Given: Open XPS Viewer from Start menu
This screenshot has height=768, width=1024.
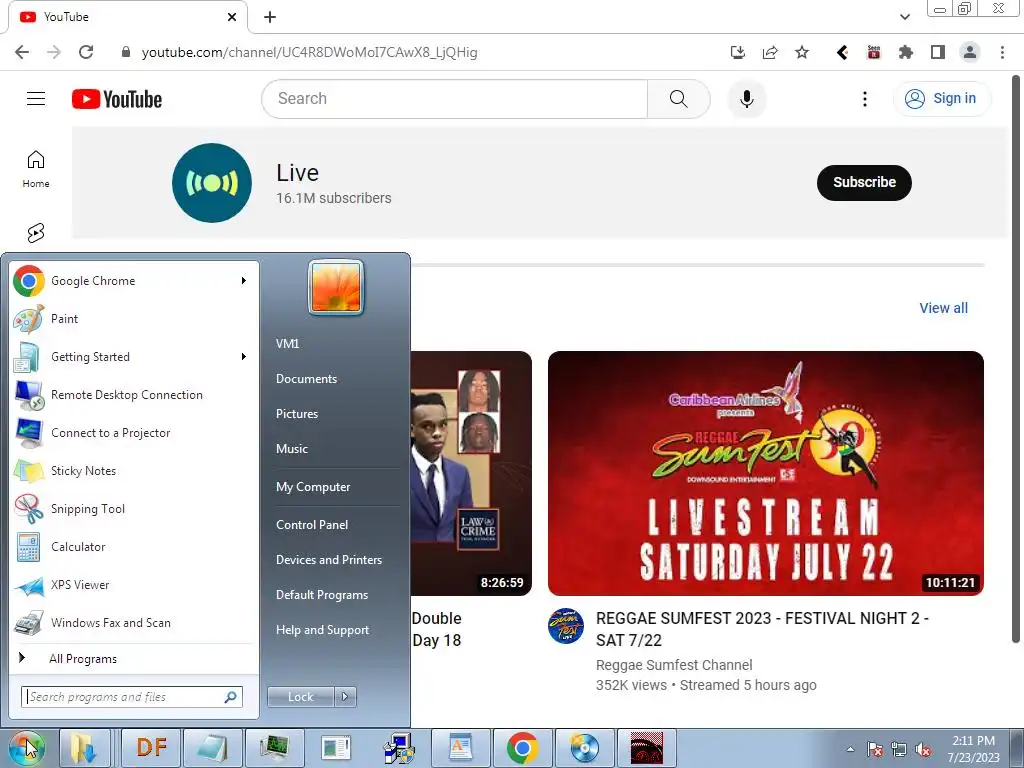Looking at the screenshot, I should (x=131, y=584).
